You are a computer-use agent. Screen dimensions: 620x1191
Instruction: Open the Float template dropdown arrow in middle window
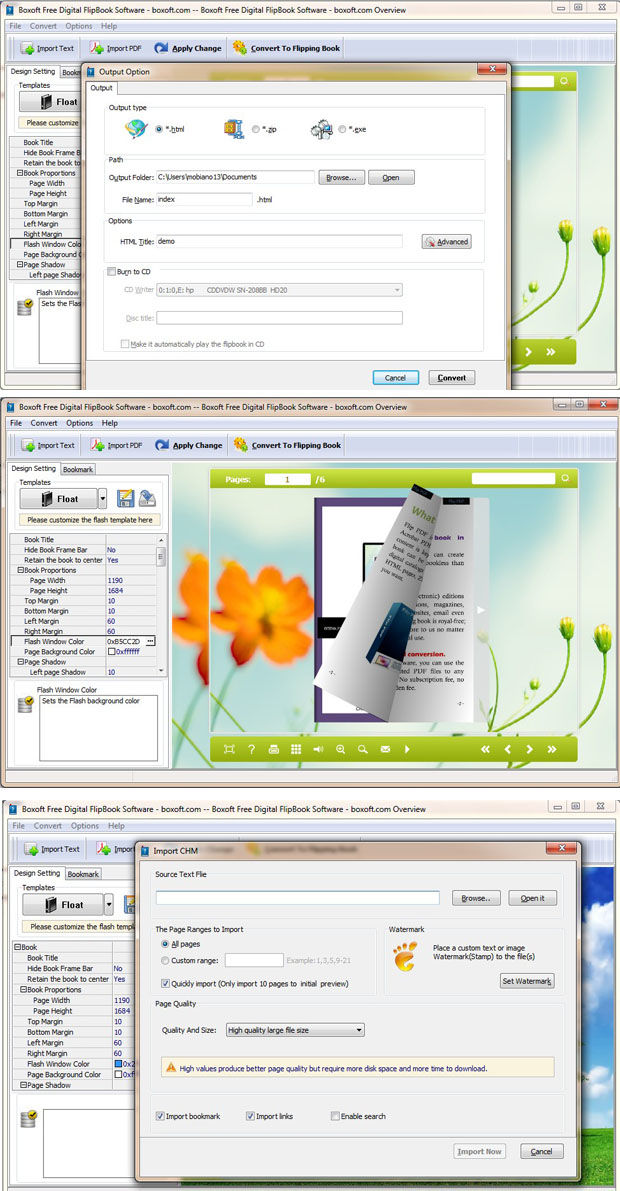103,499
